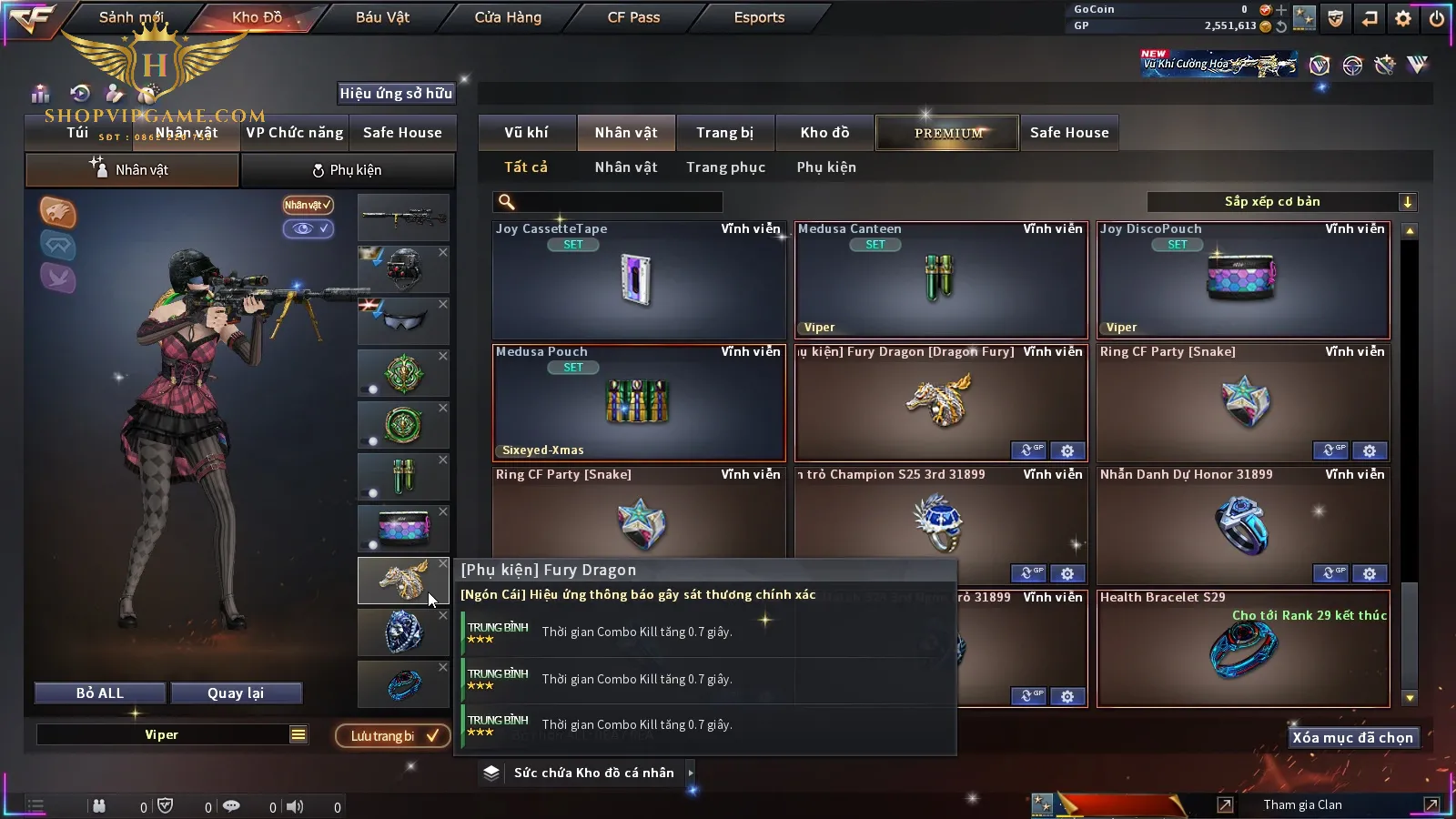Viewport: 1456px width, 819px height.
Task: Click Xóa mục đã chọn button
Action: (1353, 738)
